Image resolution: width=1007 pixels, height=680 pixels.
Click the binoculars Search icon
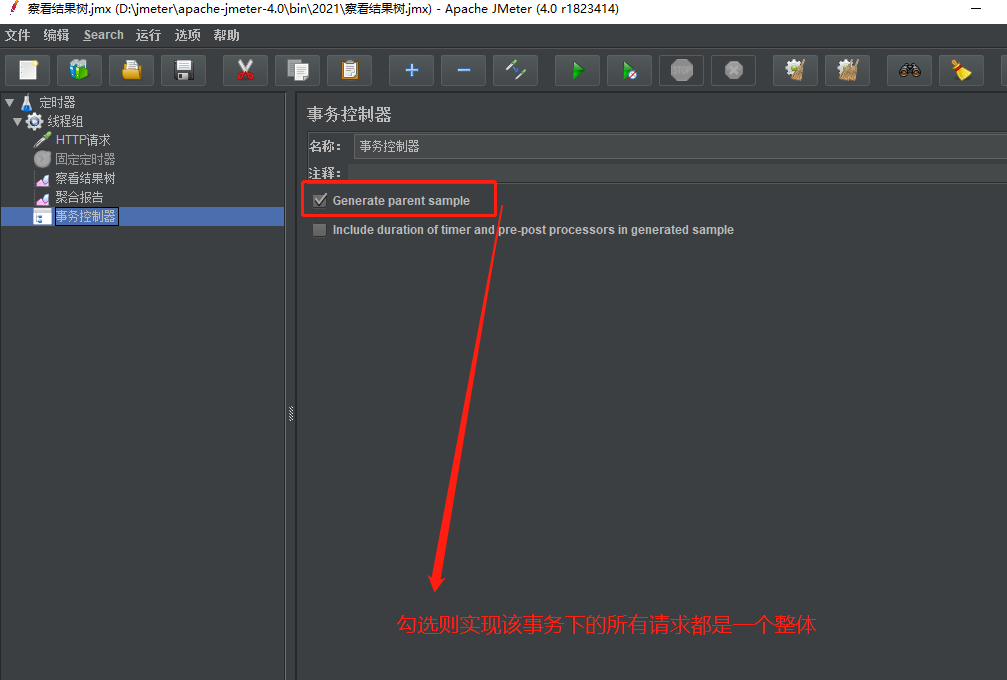point(909,70)
